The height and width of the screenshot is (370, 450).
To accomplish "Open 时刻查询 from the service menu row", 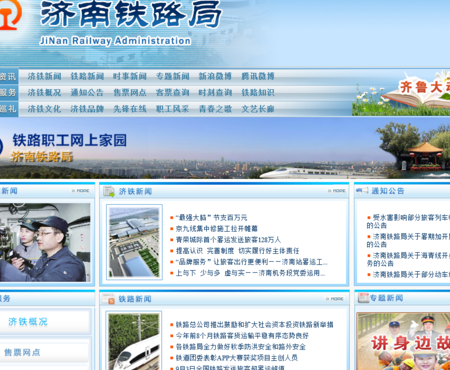I will pos(215,93).
